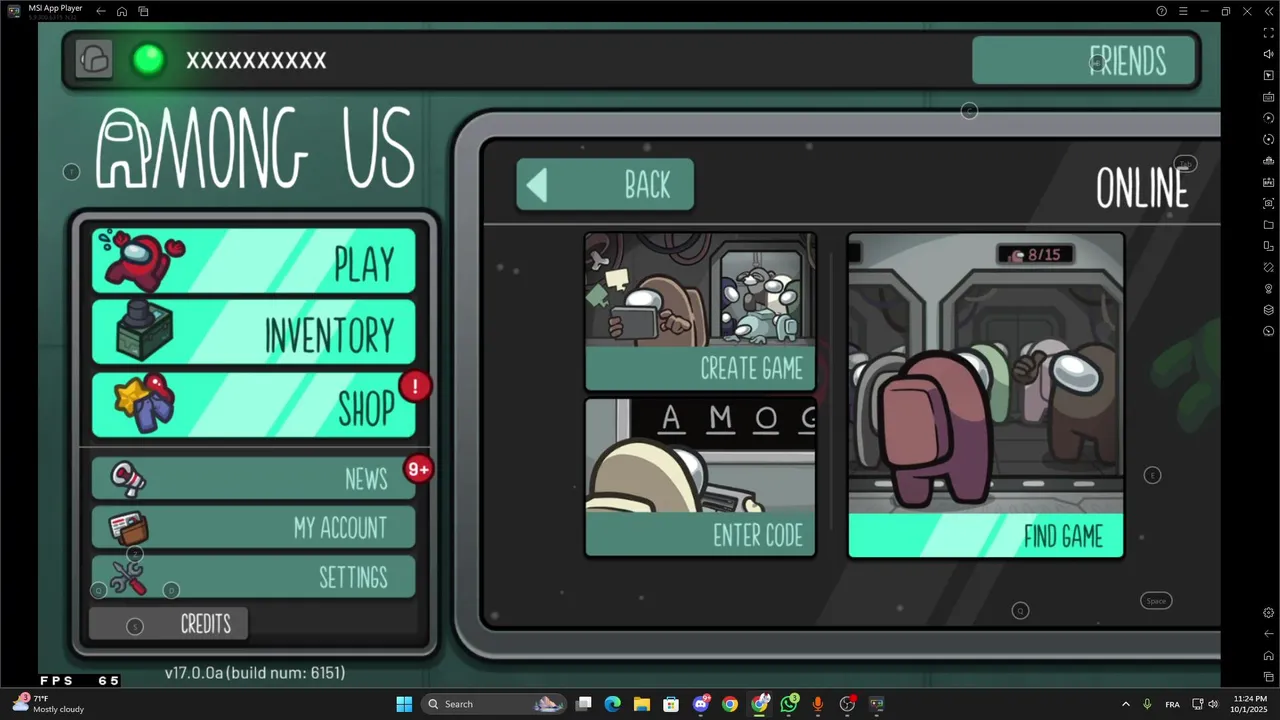
Task: Click the green online status indicator
Action: click(x=149, y=60)
